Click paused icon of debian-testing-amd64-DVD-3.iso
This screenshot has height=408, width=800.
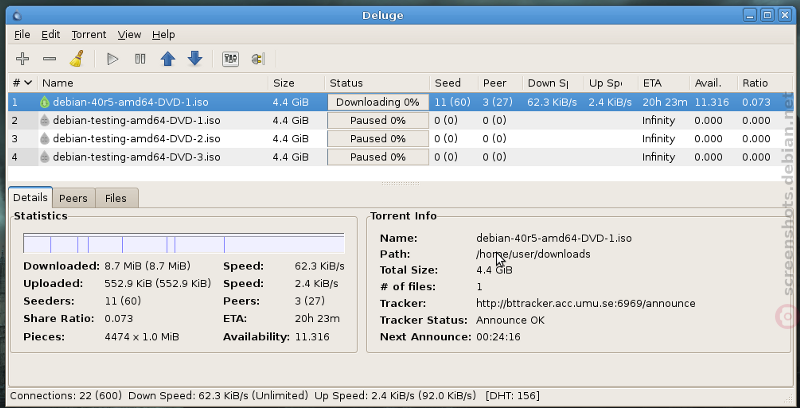click(x=45, y=157)
